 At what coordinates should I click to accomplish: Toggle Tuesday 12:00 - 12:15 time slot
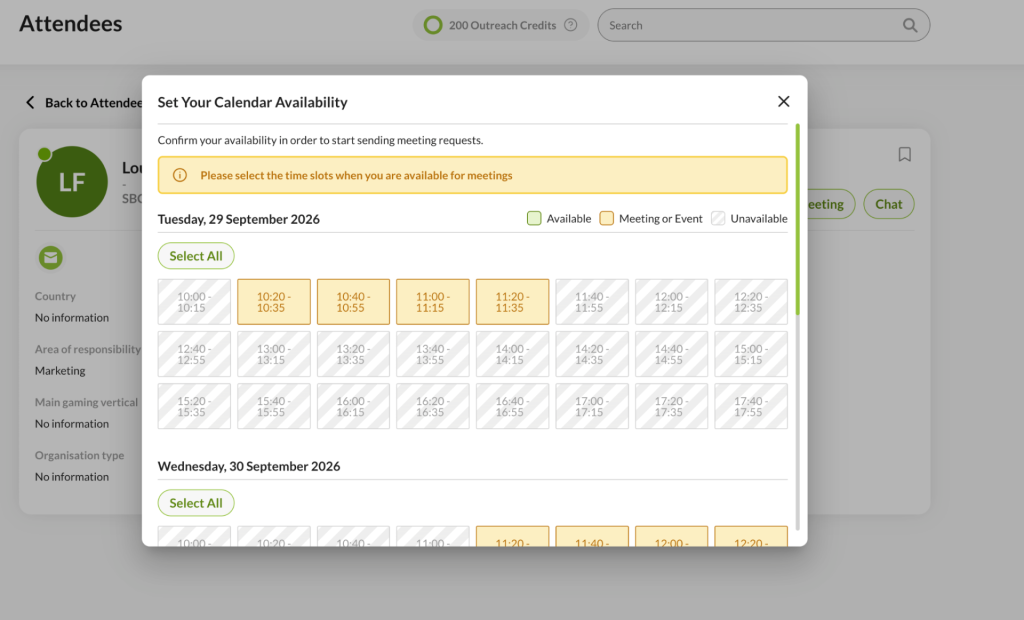(x=671, y=302)
